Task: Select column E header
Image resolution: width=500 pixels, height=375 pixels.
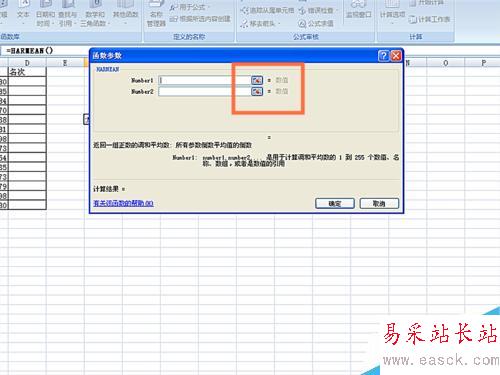Action: (x=65, y=63)
